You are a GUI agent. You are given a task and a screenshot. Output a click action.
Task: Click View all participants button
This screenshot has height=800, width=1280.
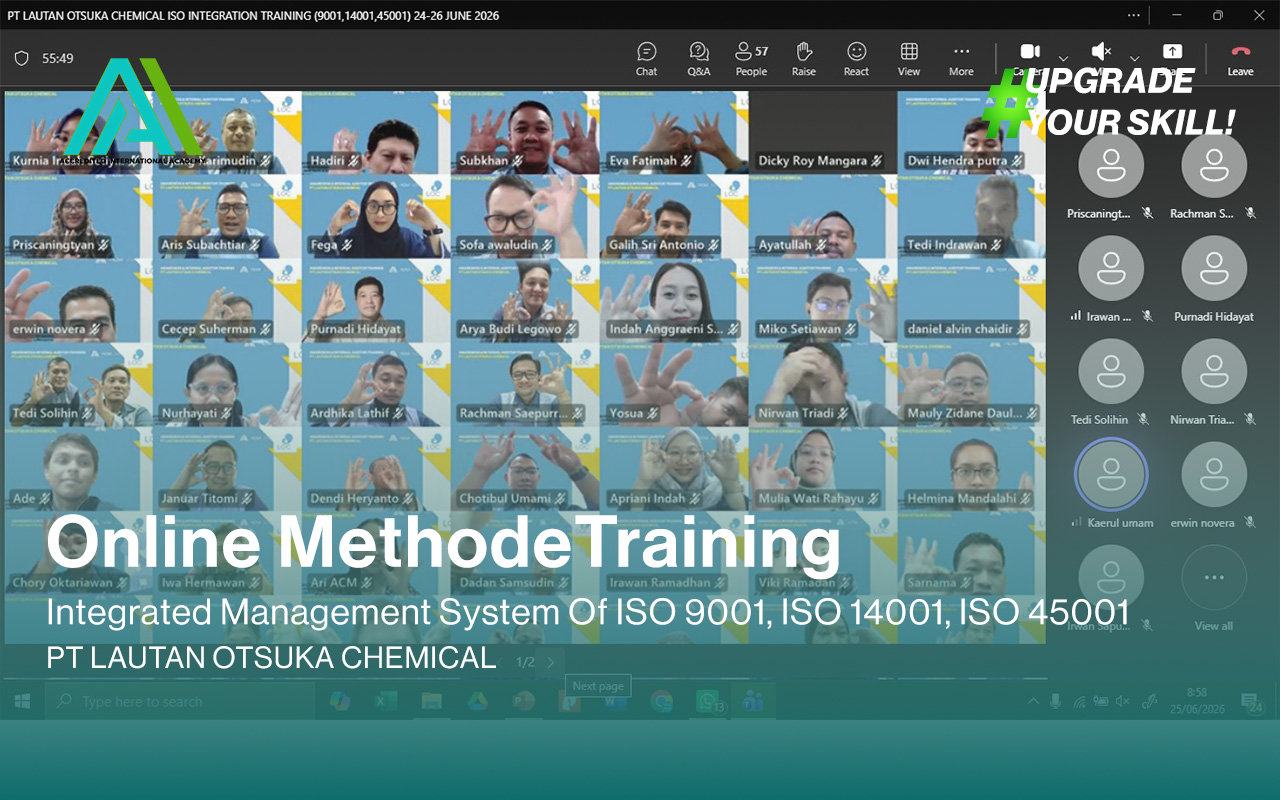pos(1214,588)
